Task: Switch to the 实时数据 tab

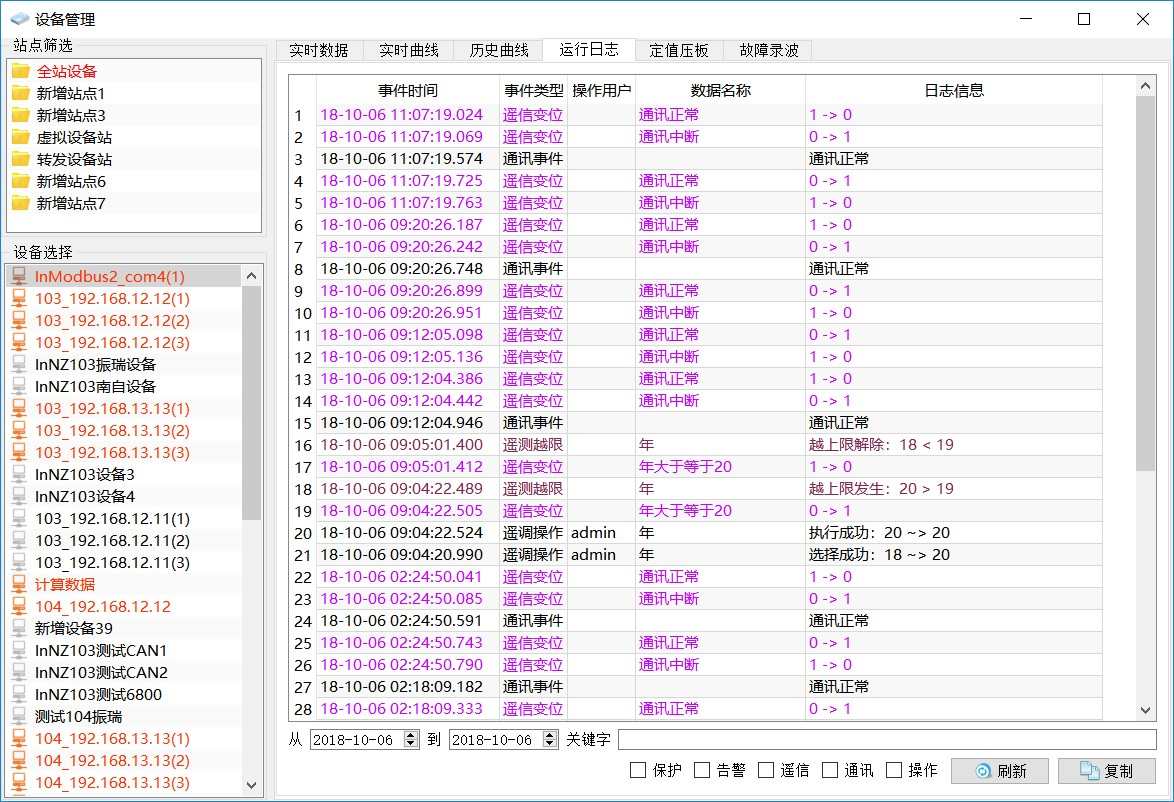Action: [319, 50]
